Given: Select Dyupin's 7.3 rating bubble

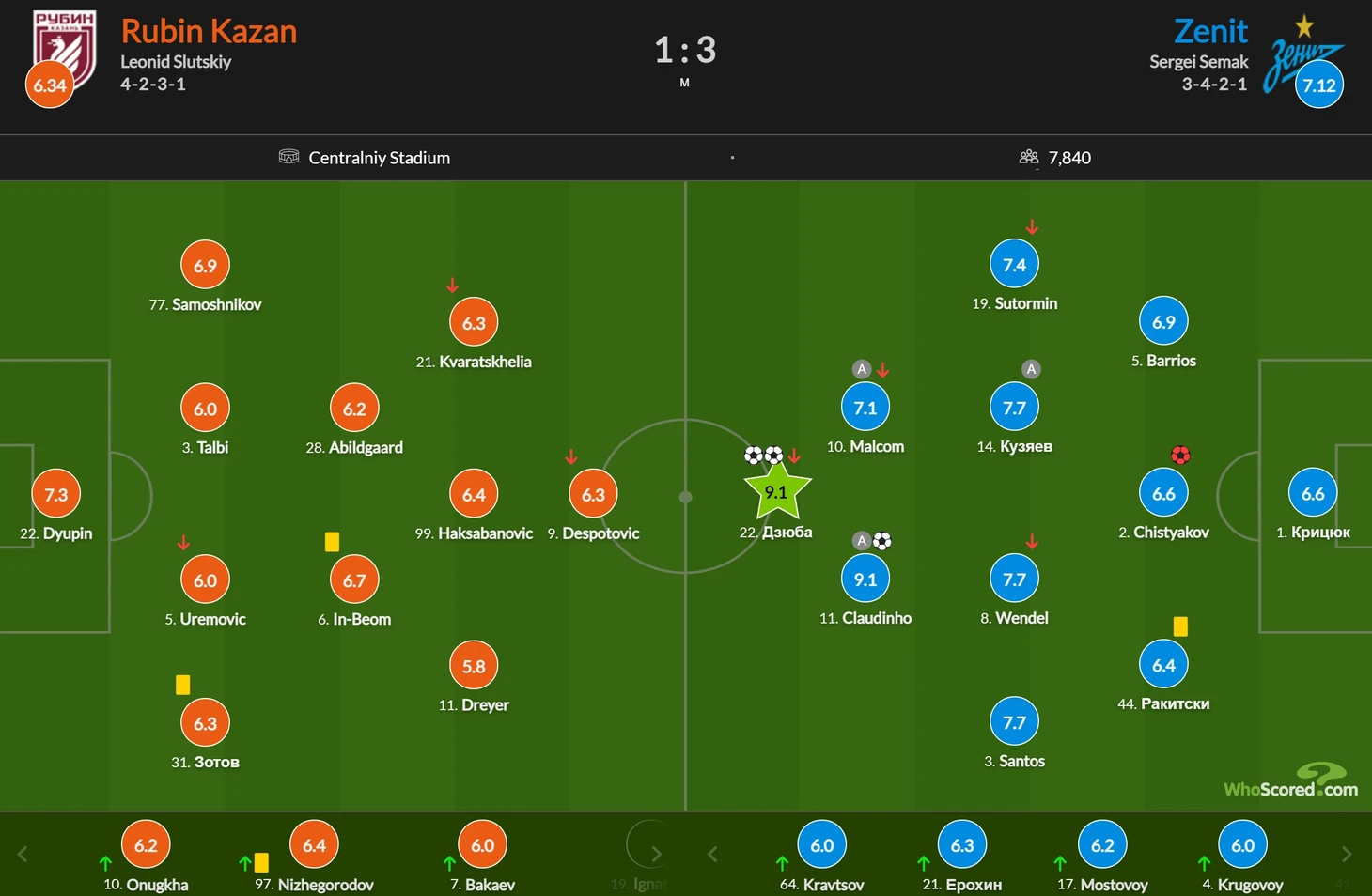Looking at the screenshot, I should (56, 494).
